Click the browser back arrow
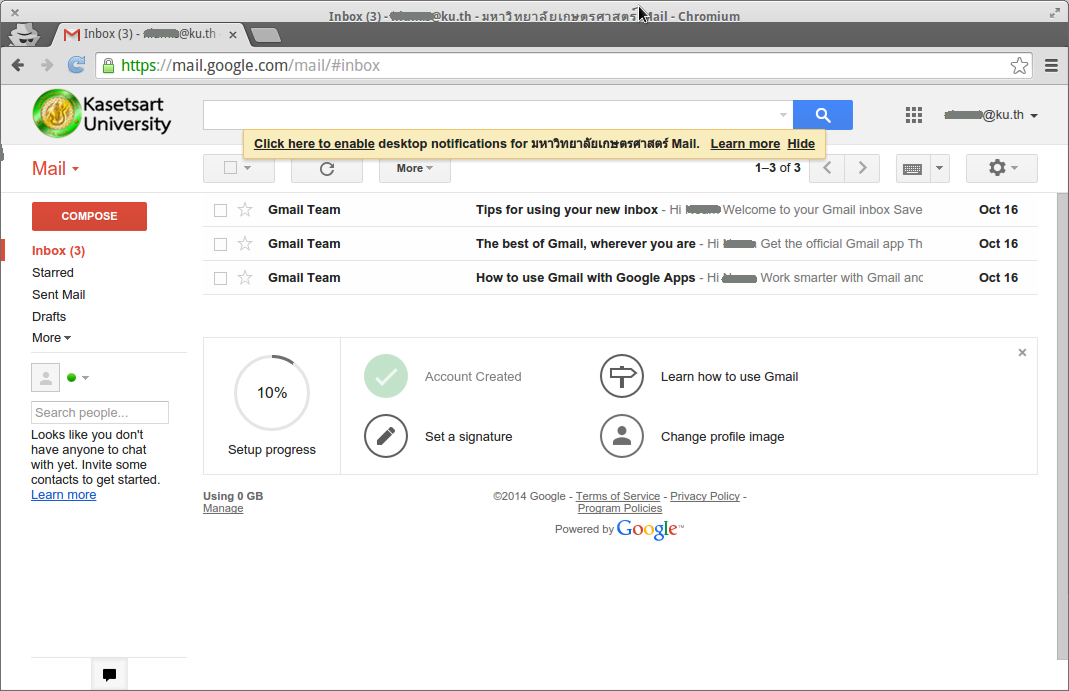The width and height of the screenshot is (1069, 691). (x=18, y=65)
